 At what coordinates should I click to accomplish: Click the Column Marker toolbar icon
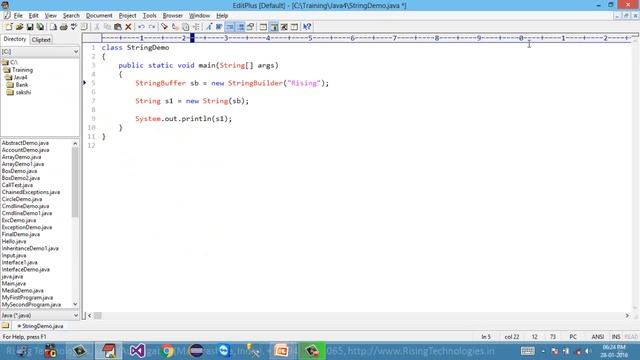[x=251, y=27]
